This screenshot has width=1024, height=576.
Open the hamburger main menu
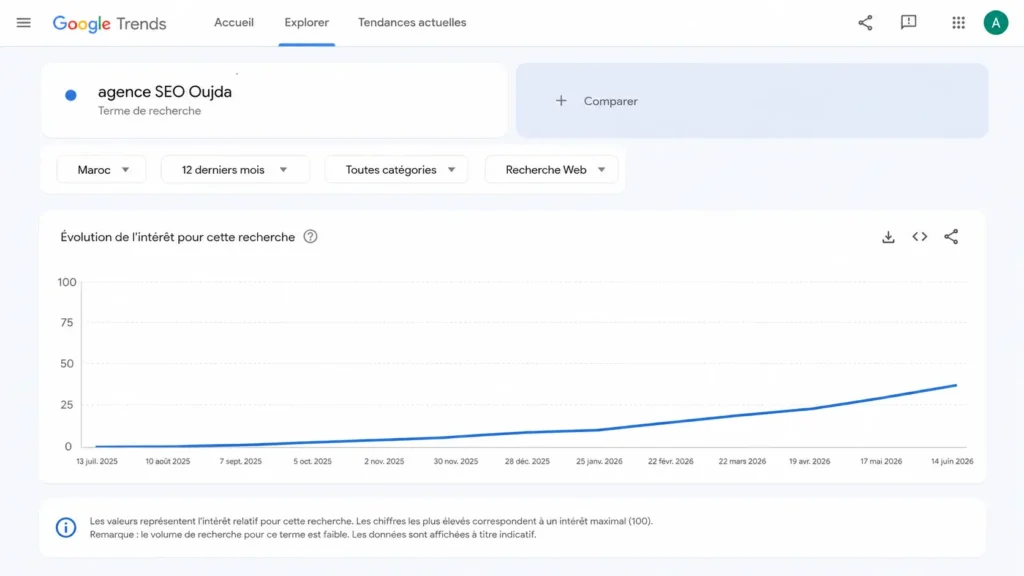click(x=24, y=23)
